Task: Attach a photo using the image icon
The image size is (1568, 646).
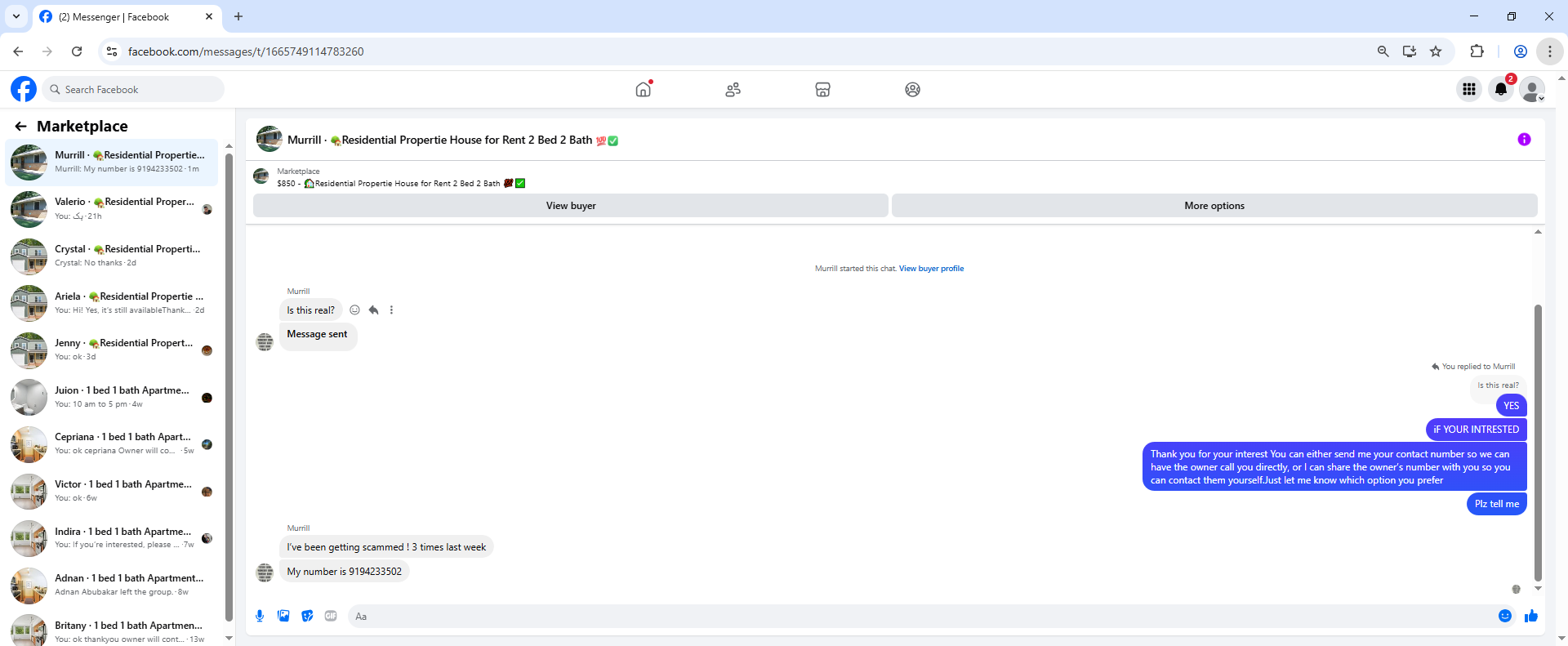Action: pos(283,616)
